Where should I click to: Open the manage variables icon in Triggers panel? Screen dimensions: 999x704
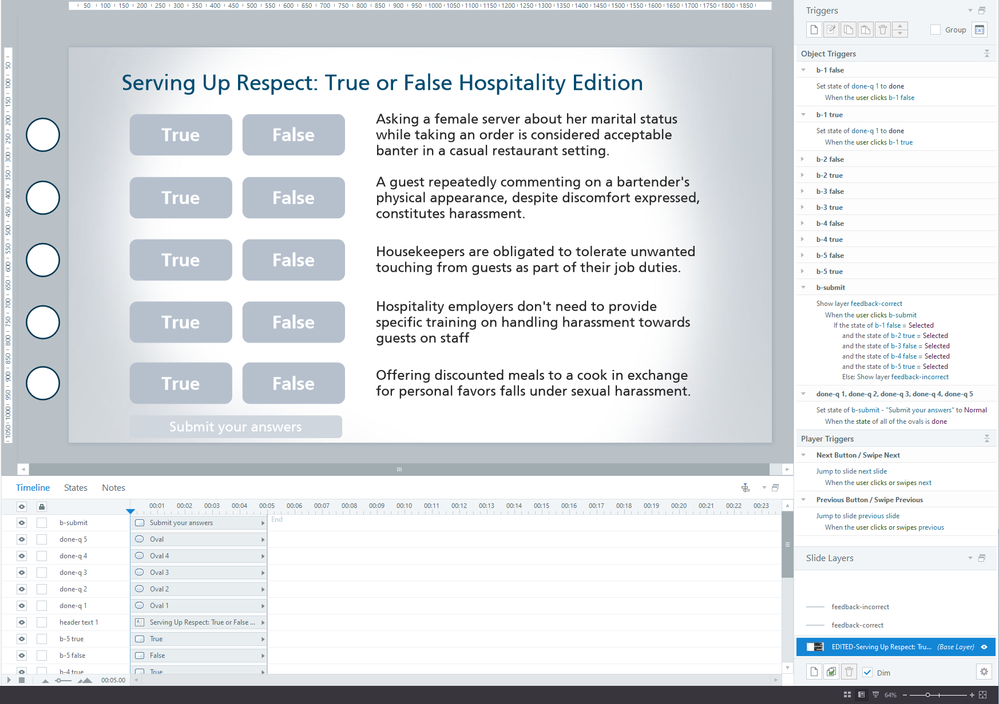tap(979, 29)
